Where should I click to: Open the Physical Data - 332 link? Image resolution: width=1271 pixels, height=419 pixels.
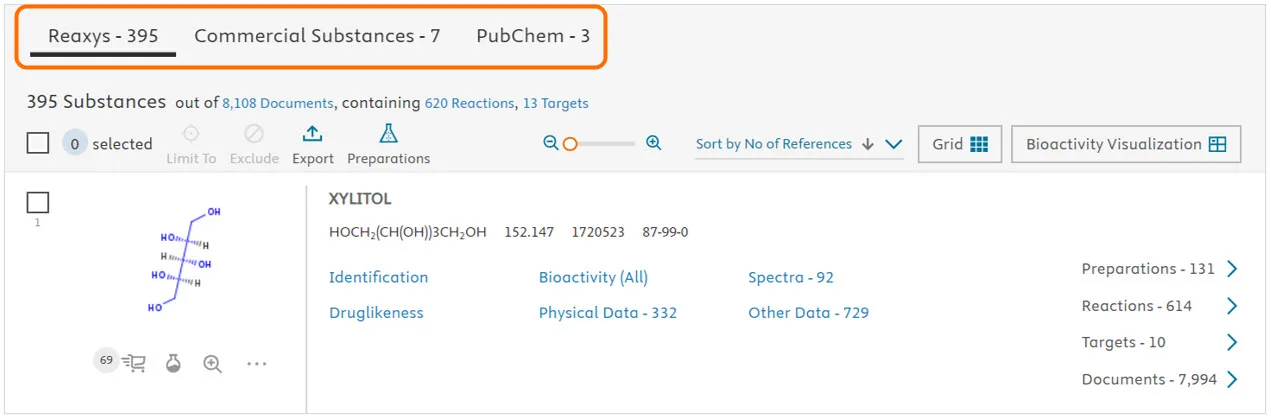(608, 313)
